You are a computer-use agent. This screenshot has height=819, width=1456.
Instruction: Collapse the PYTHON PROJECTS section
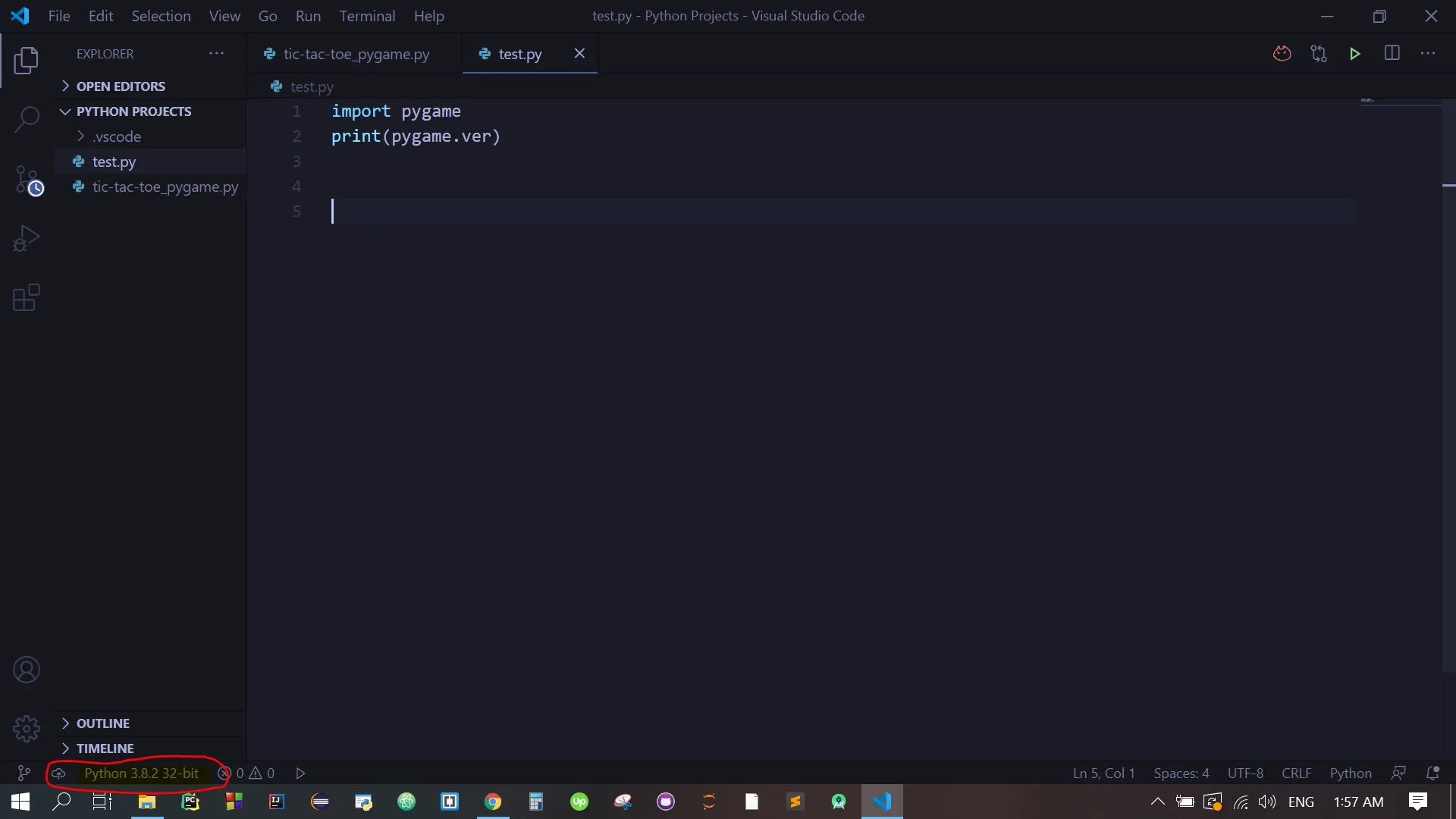pyautogui.click(x=133, y=111)
